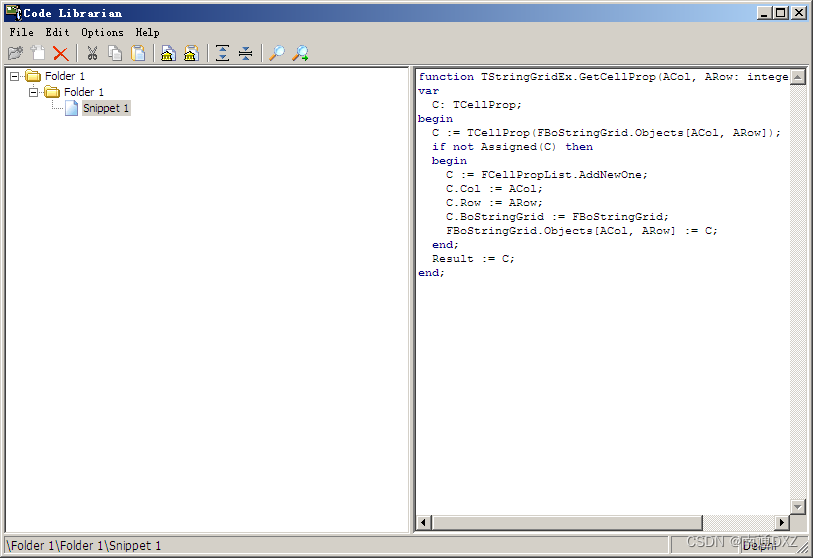
Task: Click the 'C := FCellPropList.AddNewOne;' line
Action: coord(547,175)
